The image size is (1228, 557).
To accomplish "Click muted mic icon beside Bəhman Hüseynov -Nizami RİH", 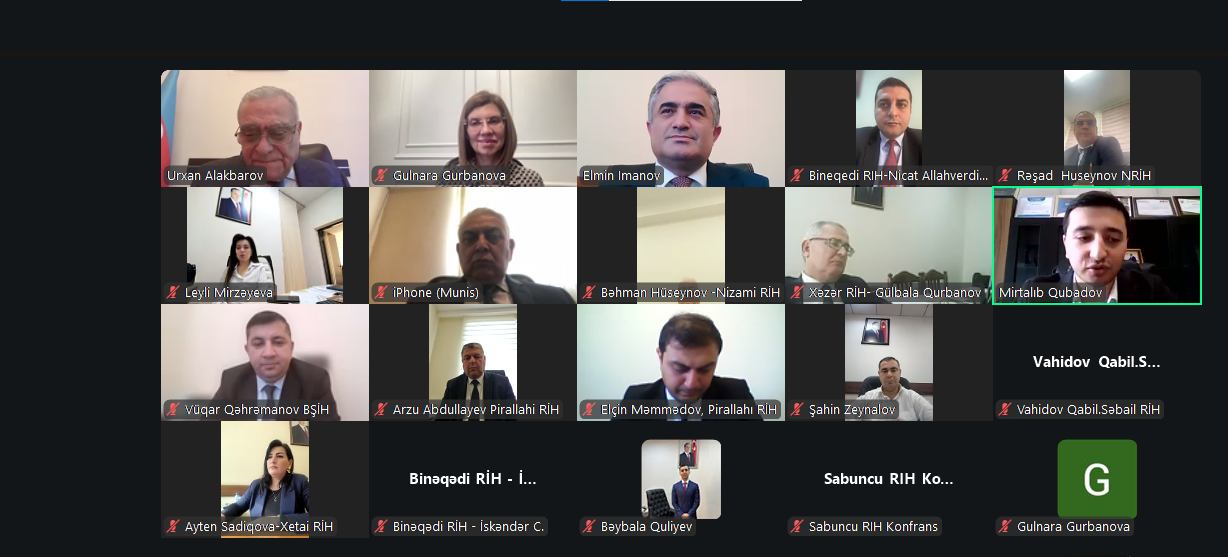I will click(590, 293).
